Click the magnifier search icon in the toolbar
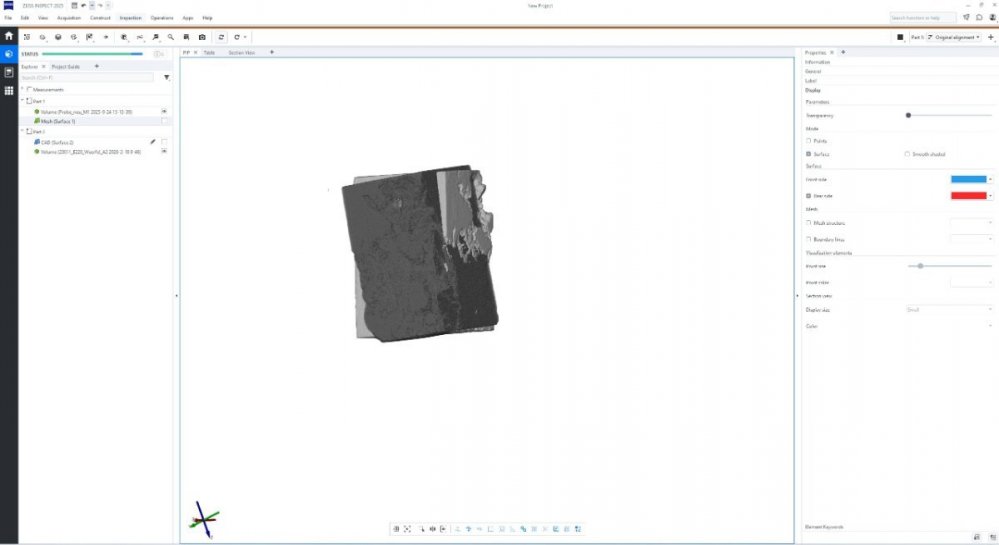999x545 pixels. coord(171,37)
